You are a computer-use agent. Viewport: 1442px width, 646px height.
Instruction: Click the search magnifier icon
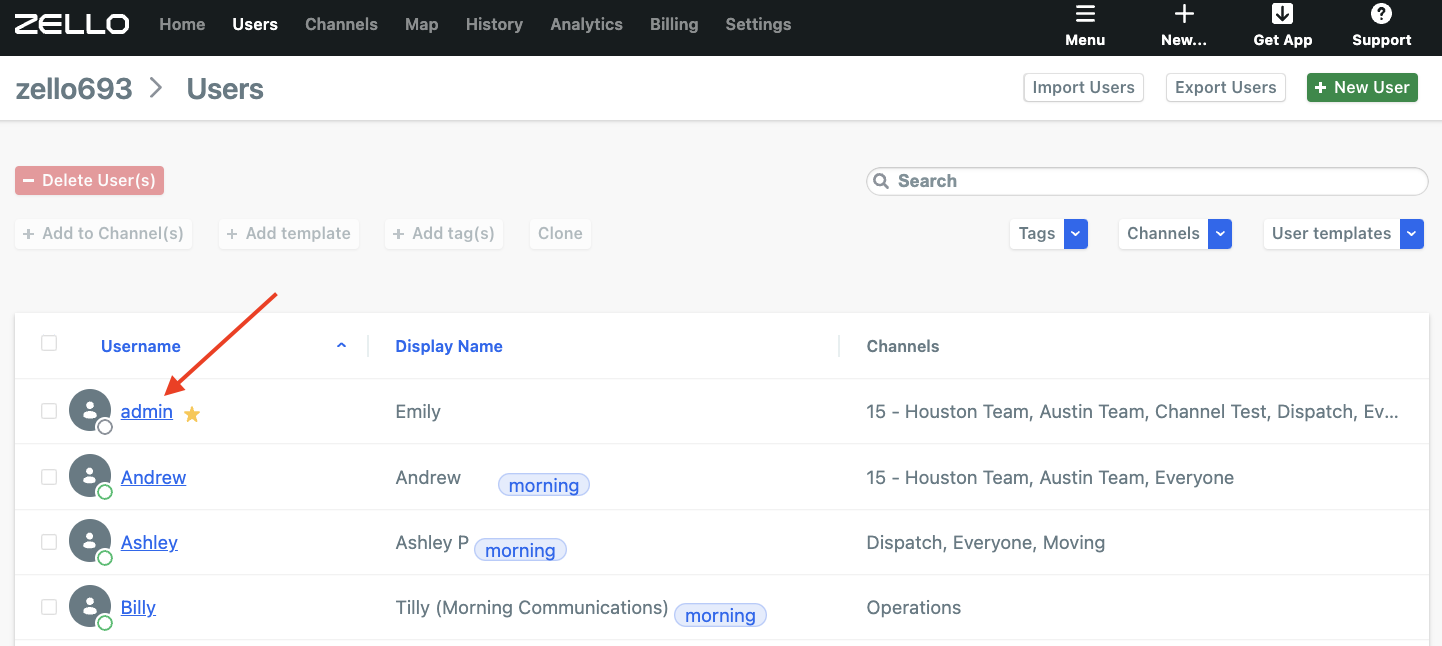881,181
